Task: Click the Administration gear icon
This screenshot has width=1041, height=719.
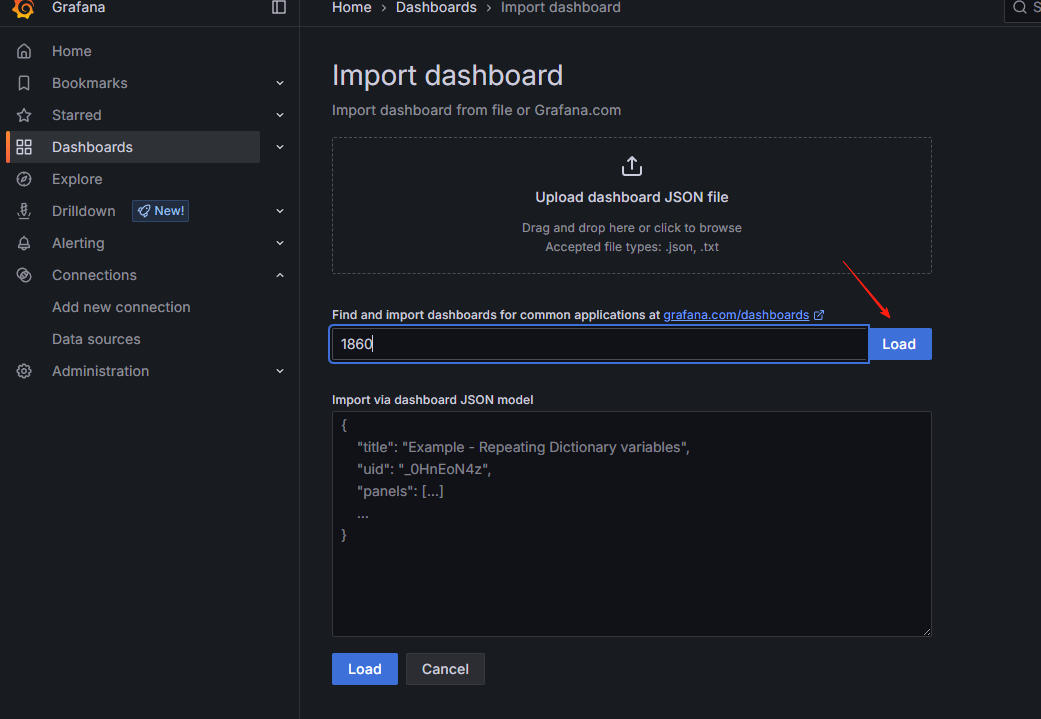Action: tap(24, 371)
